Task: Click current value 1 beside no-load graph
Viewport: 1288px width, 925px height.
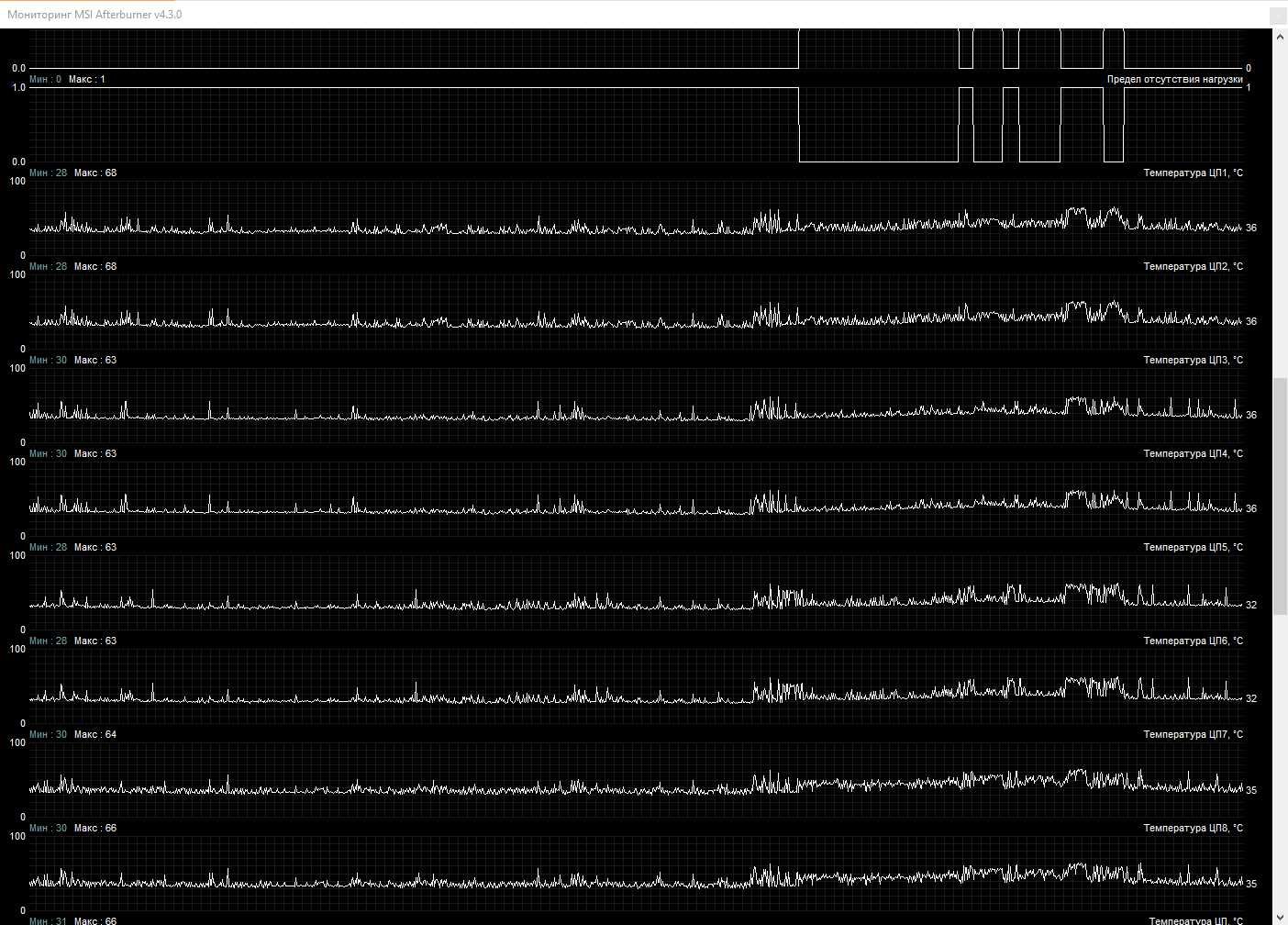Action: pyautogui.click(x=1249, y=87)
